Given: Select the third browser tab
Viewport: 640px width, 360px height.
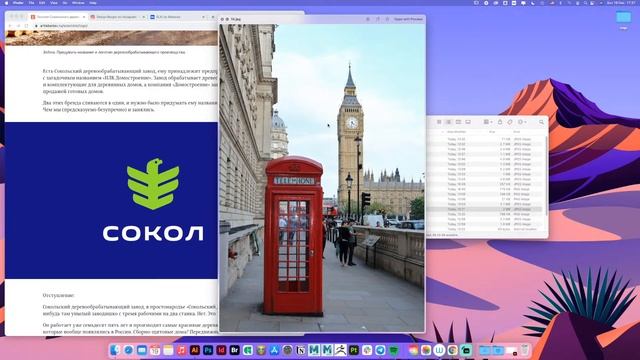Looking at the screenshot, I should tap(177, 17).
